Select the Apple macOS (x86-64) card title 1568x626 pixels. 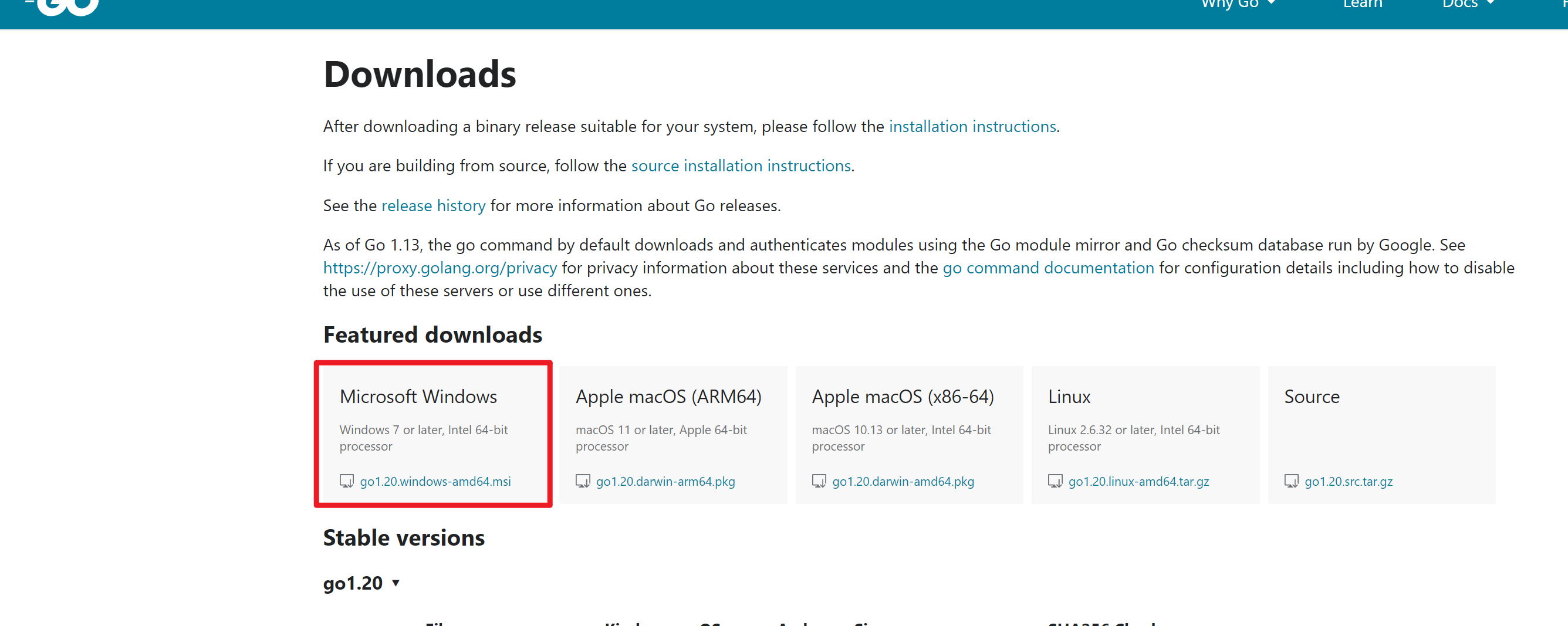point(903,397)
